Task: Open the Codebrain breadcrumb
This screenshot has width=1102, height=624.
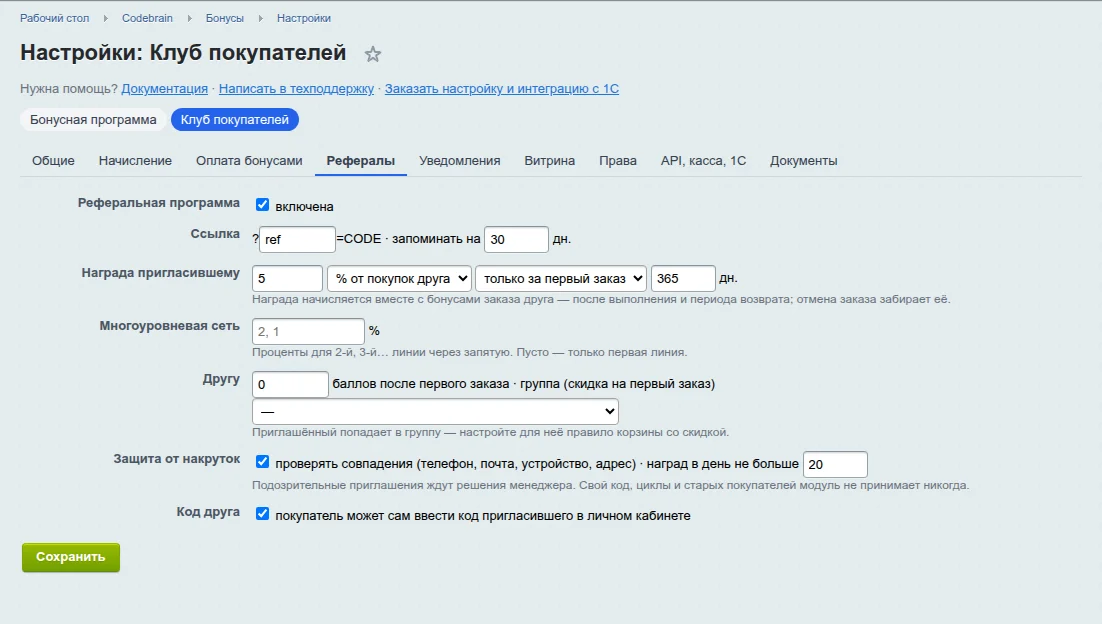Action: click(x=147, y=18)
